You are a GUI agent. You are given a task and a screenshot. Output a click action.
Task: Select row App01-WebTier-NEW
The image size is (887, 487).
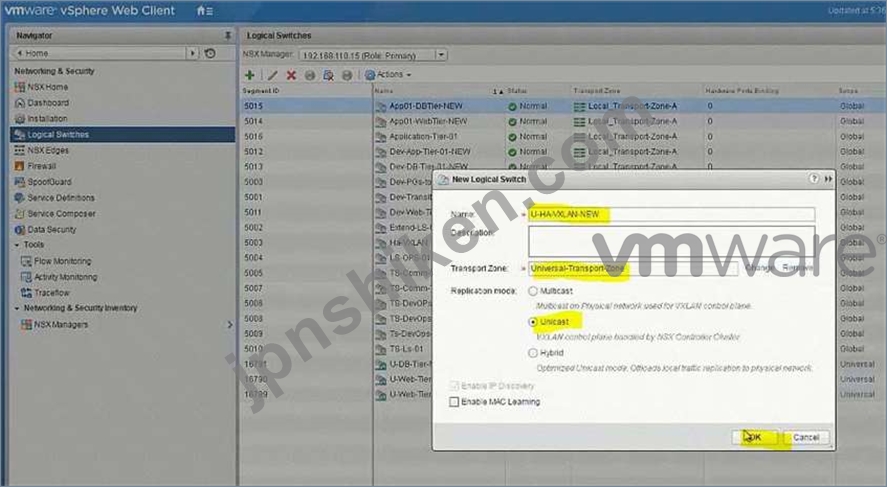point(563,122)
